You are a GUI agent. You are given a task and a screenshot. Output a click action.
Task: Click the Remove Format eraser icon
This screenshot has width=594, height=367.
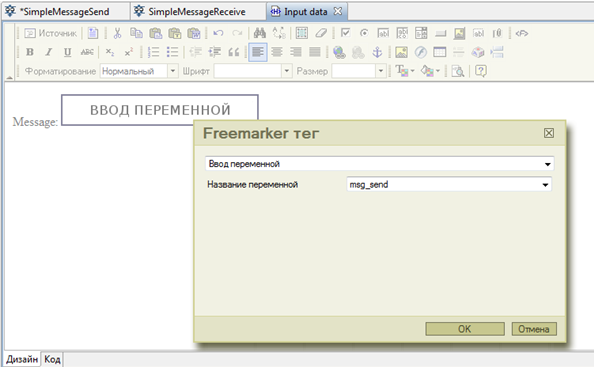click(x=321, y=33)
